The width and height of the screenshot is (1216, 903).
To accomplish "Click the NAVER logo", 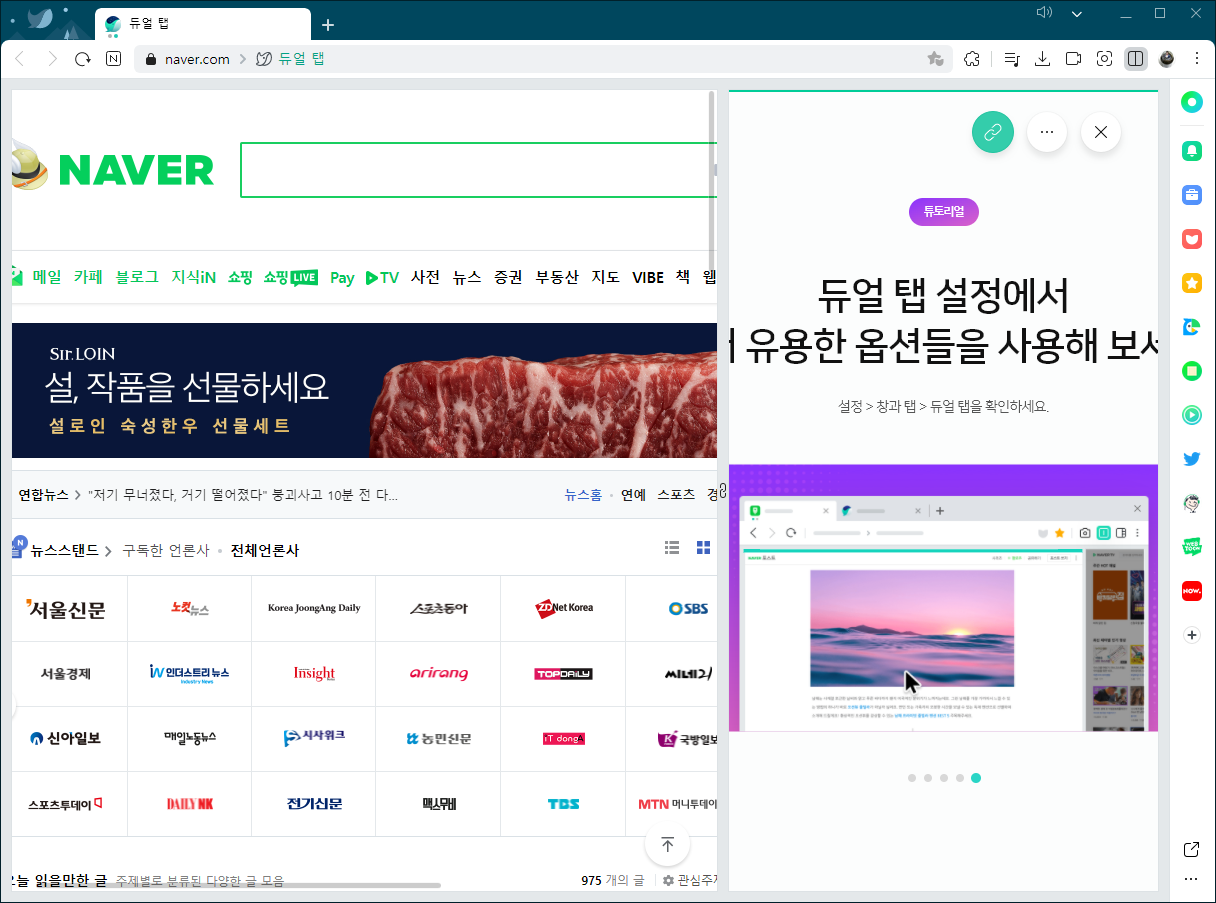I will [x=136, y=170].
